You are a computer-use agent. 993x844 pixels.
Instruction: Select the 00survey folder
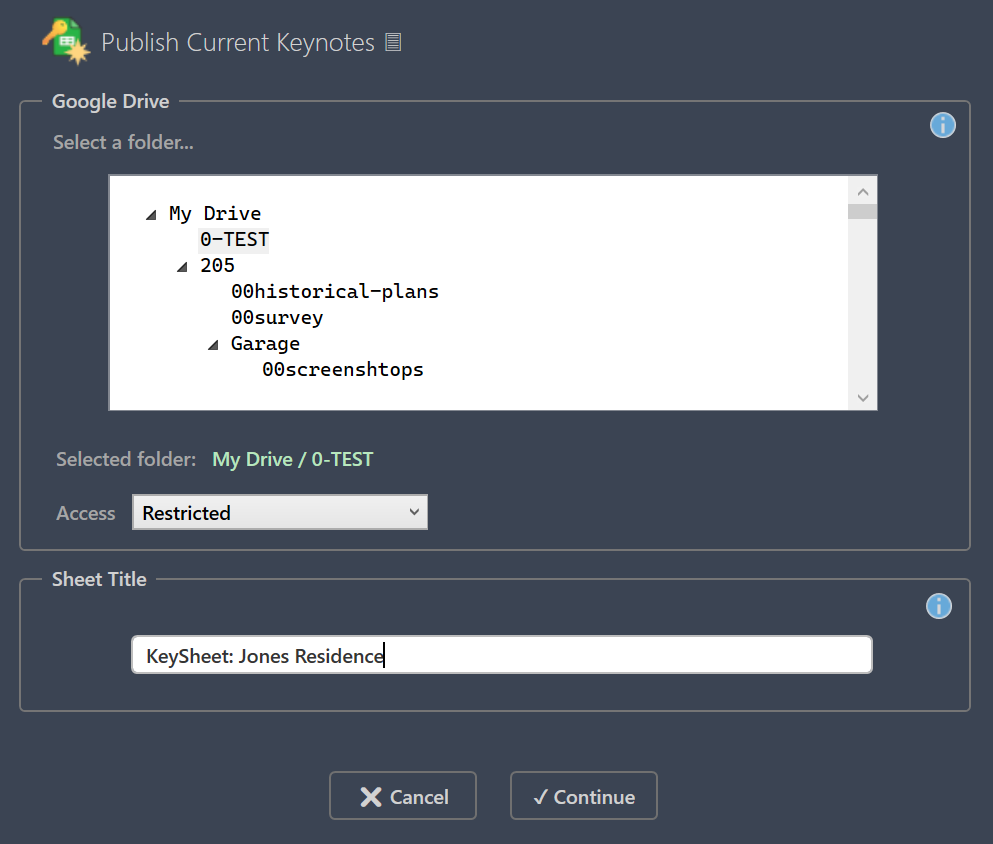tap(276, 317)
